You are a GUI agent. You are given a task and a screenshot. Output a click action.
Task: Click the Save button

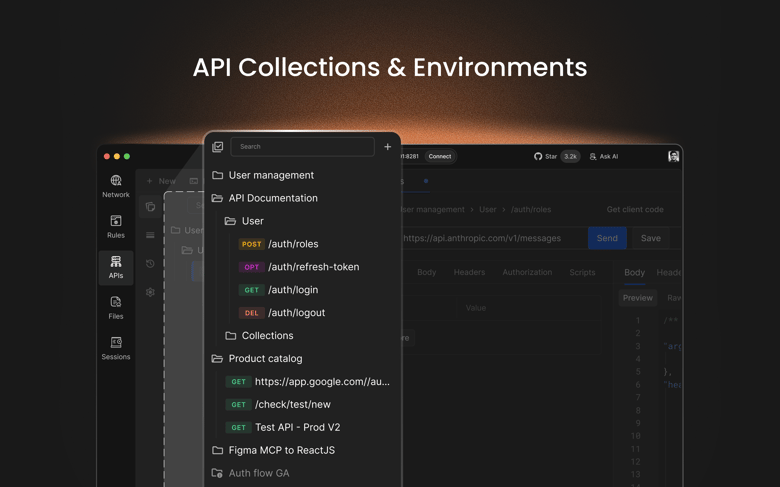tap(650, 238)
